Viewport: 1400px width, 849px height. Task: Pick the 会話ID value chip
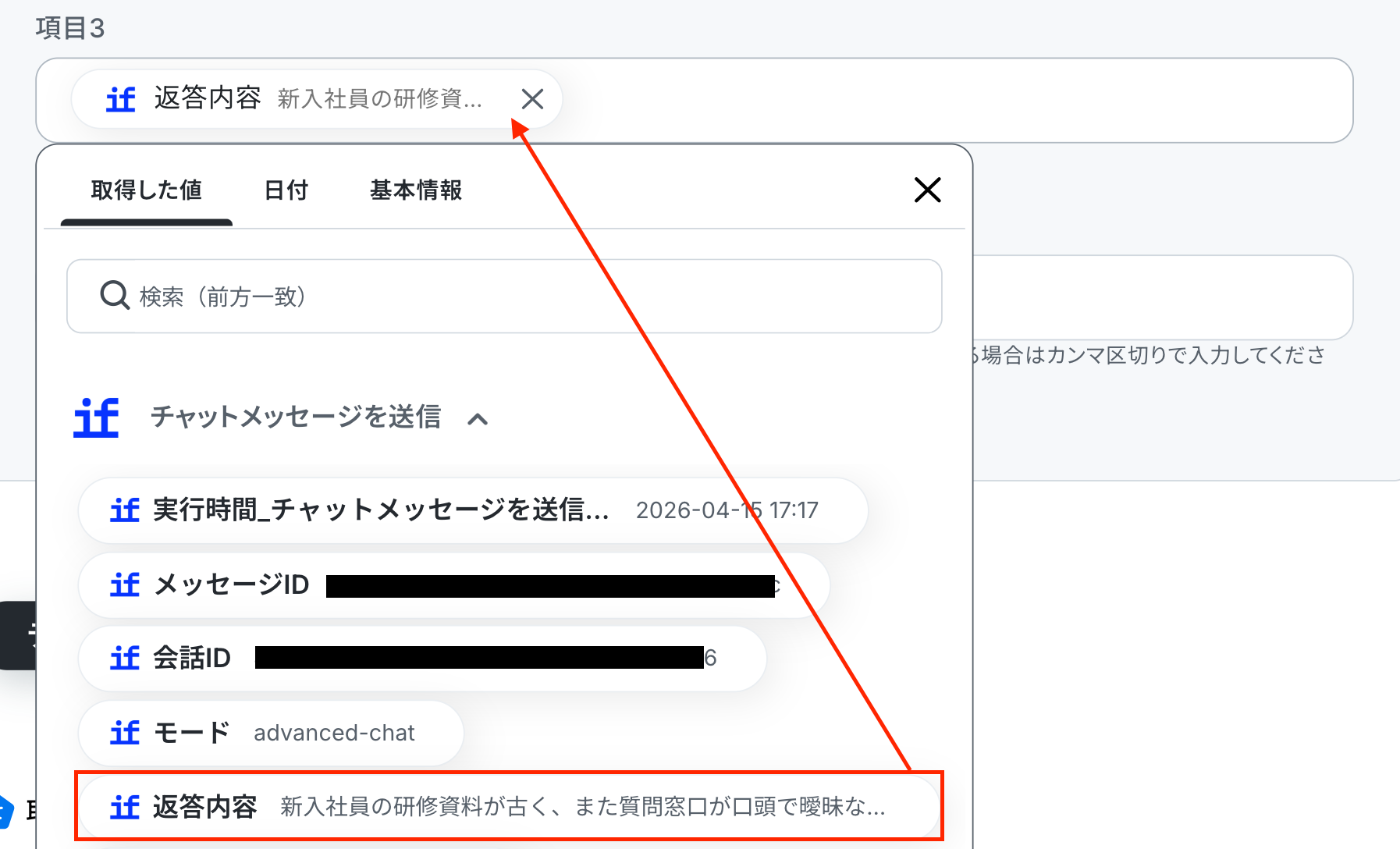[x=422, y=659]
